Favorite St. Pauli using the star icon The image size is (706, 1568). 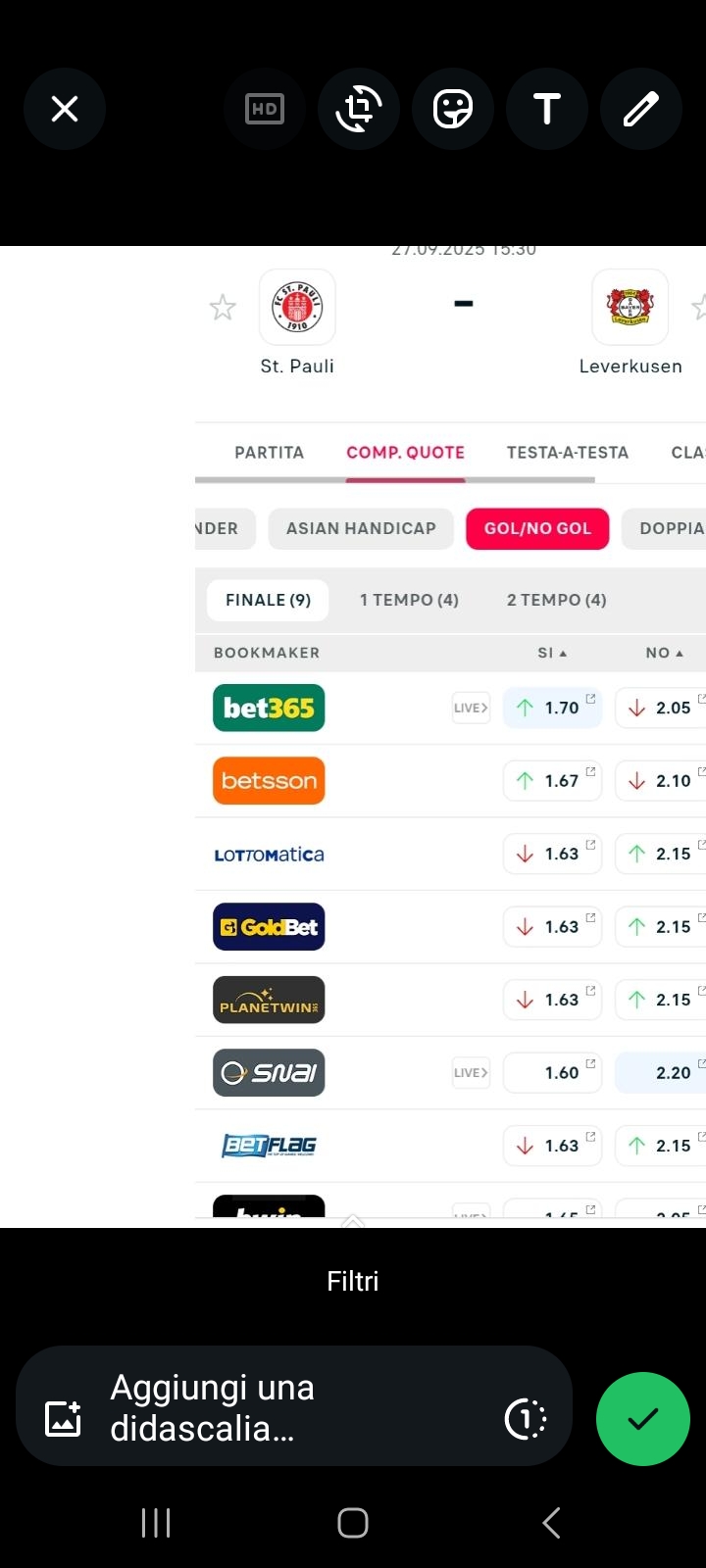tap(223, 308)
